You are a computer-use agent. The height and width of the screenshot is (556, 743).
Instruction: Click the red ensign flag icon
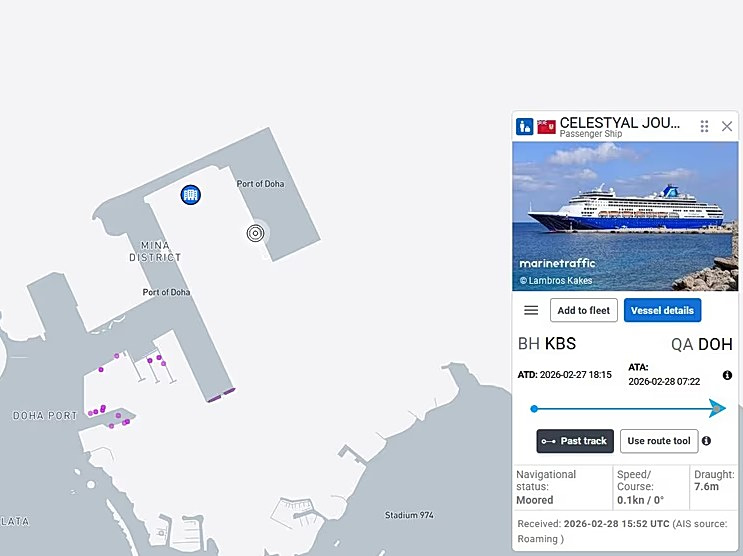(x=546, y=127)
